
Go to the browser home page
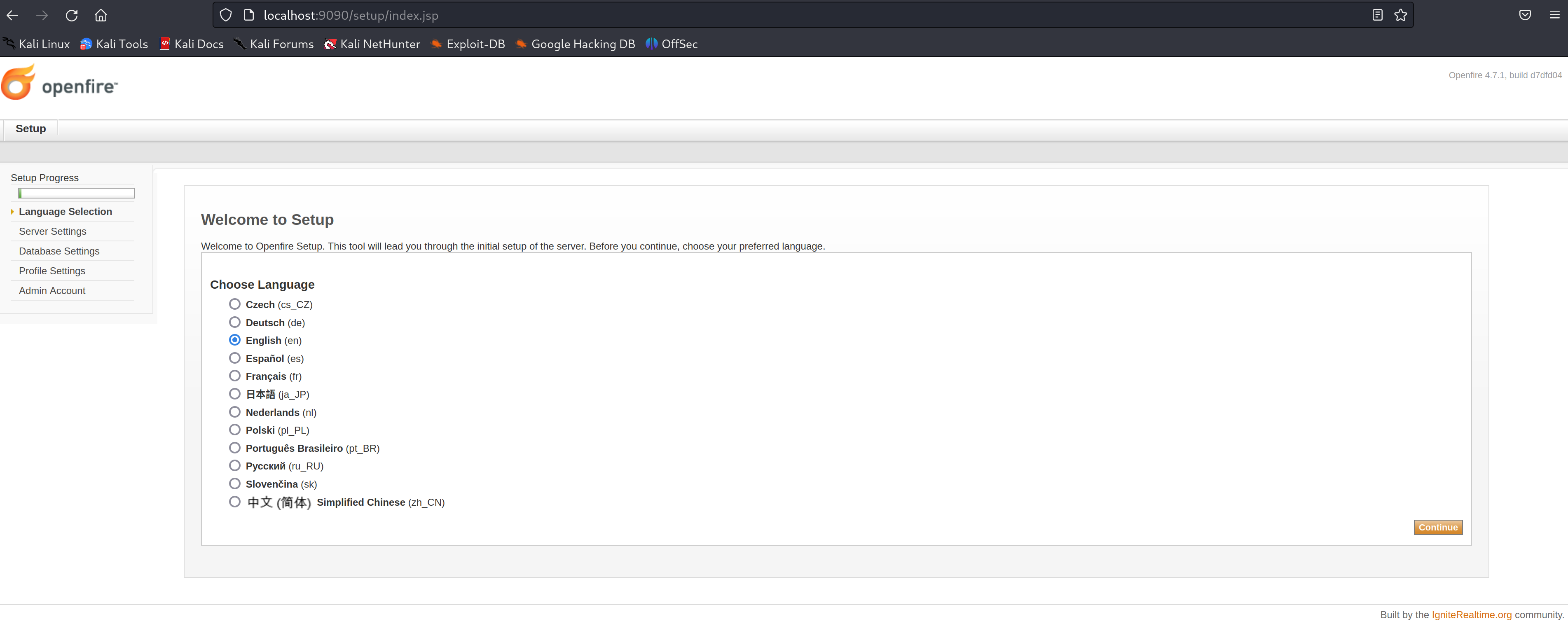(x=101, y=15)
